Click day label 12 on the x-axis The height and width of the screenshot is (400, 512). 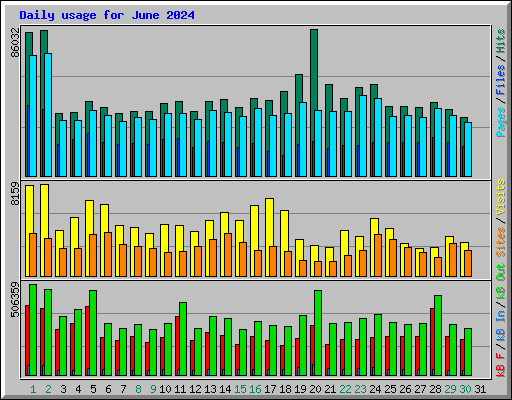pyautogui.click(x=195, y=389)
